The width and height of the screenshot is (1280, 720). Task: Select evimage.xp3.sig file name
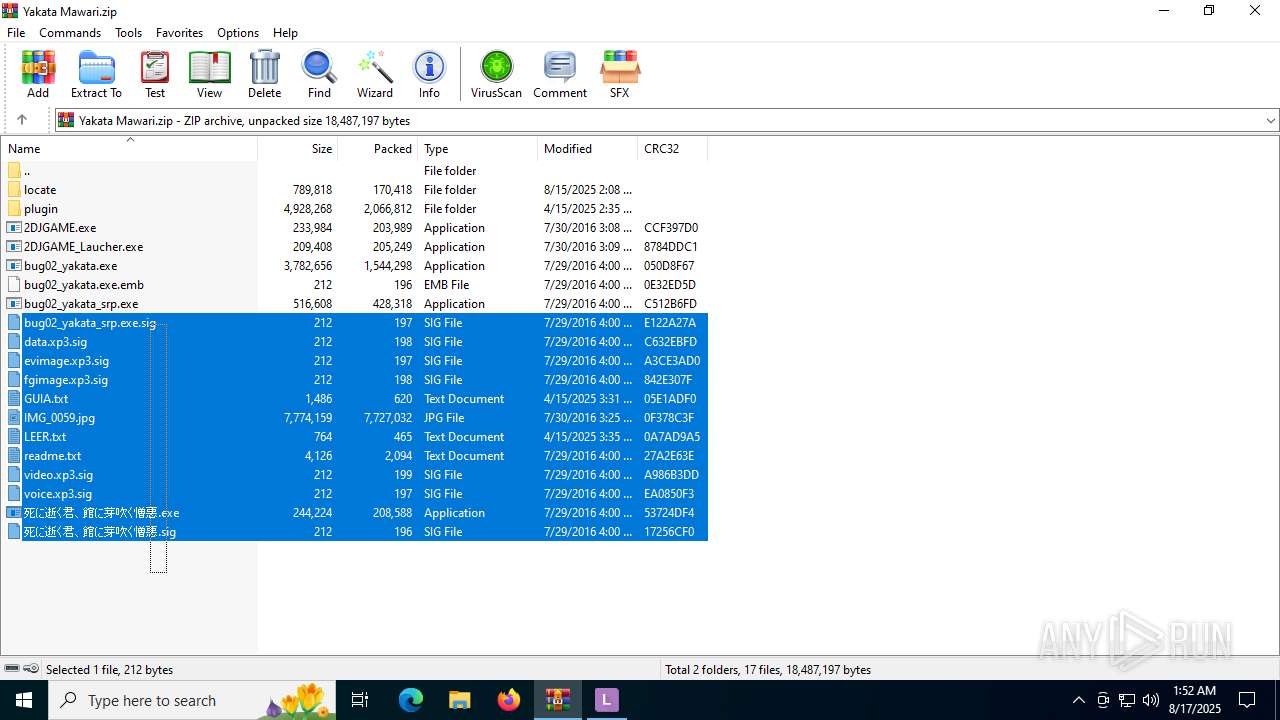(66, 361)
